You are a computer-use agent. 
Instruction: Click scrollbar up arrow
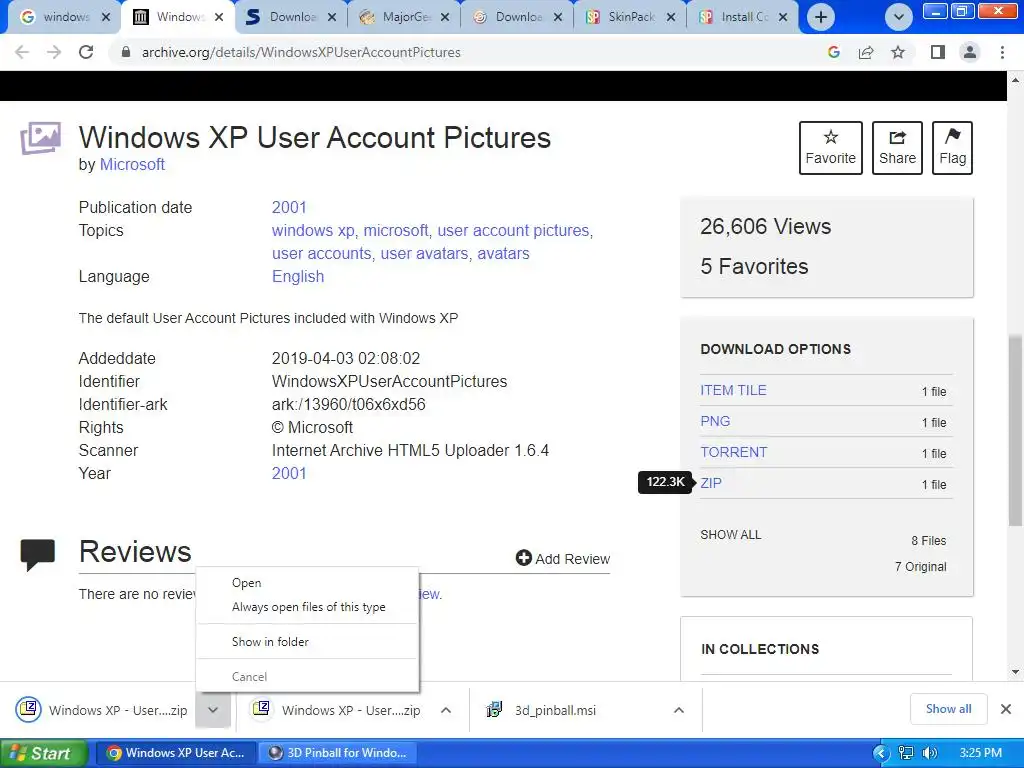point(1015,80)
